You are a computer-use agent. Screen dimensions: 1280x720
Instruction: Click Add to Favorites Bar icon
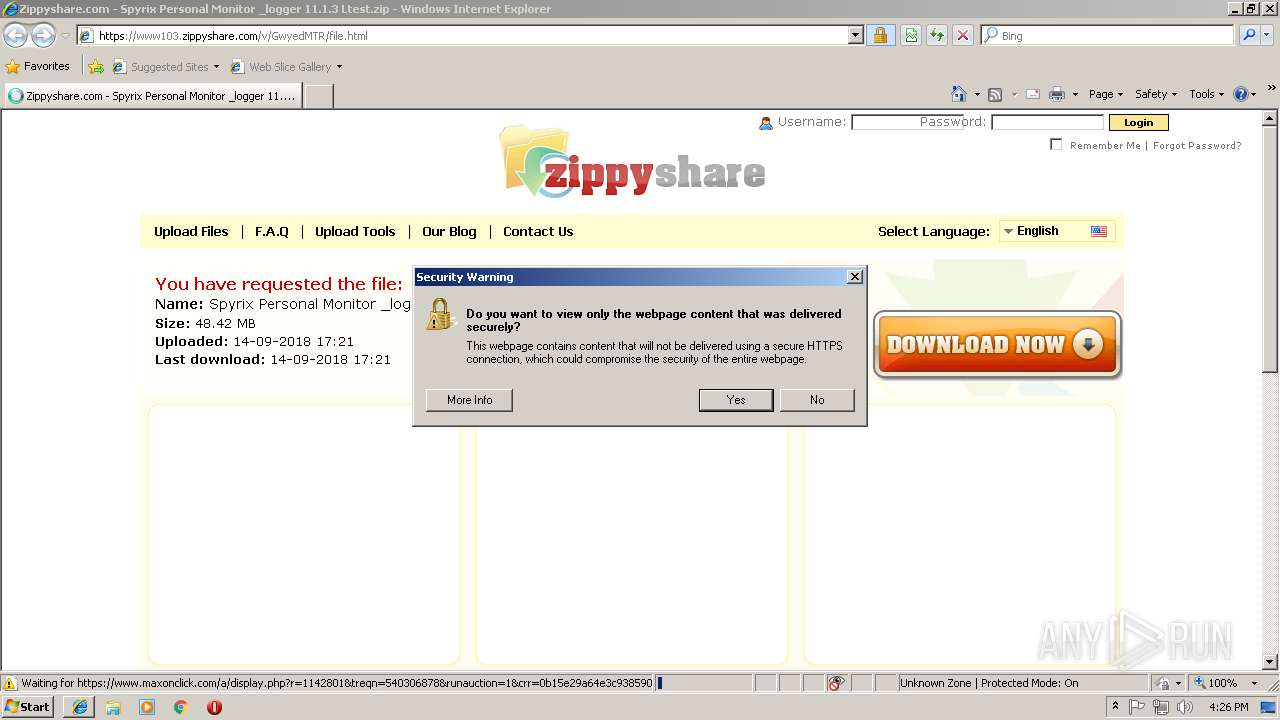pos(96,67)
